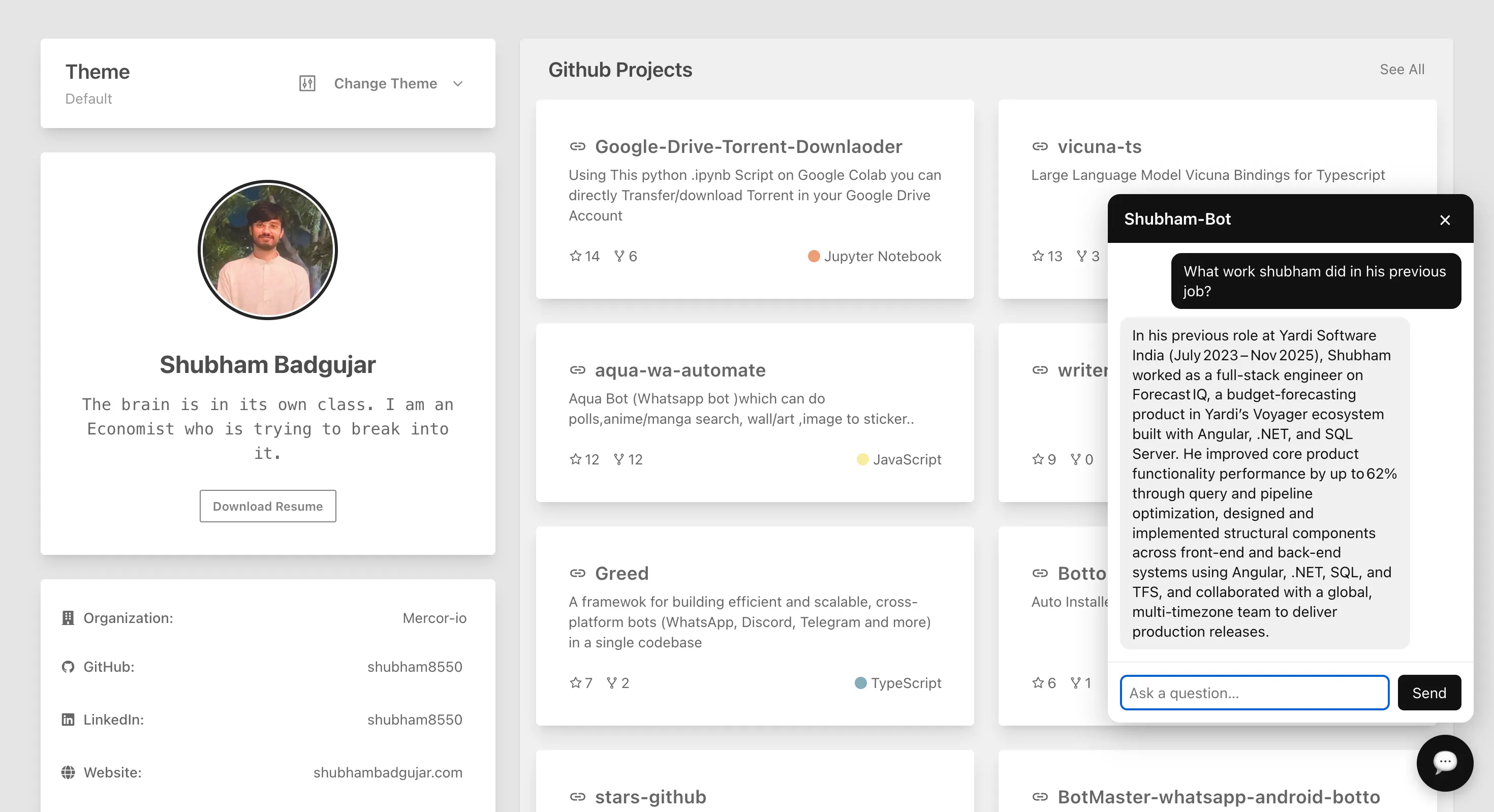Close the Shubham-Bot chat panel

pos(1445,220)
